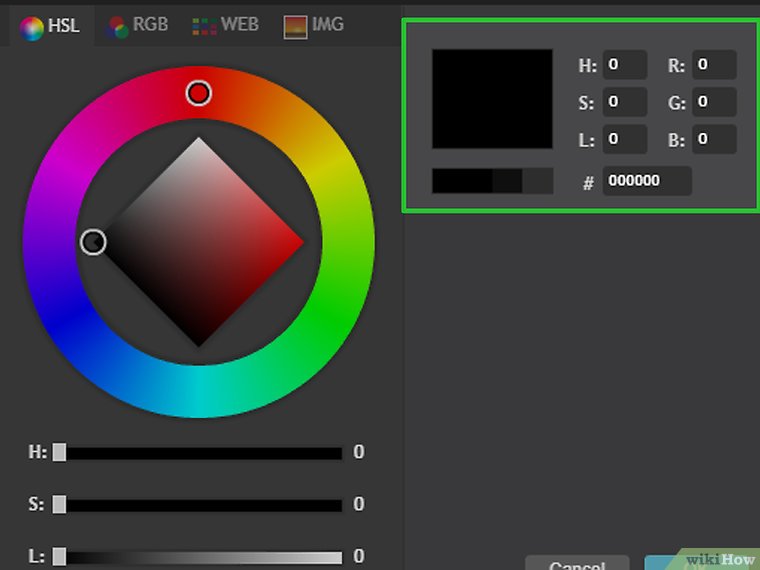Viewport: 760px width, 570px height.
Task: Click the B value input field
Action: 714,139
